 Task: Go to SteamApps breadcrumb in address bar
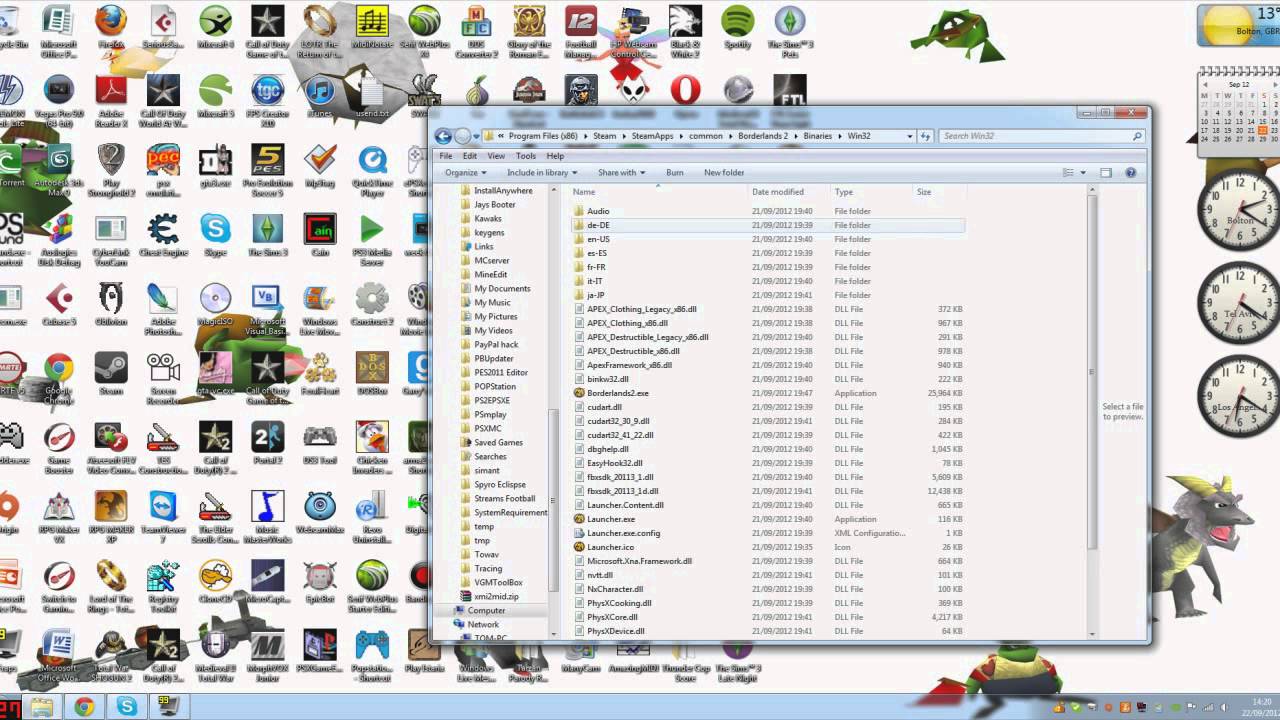tap(651, 136)
